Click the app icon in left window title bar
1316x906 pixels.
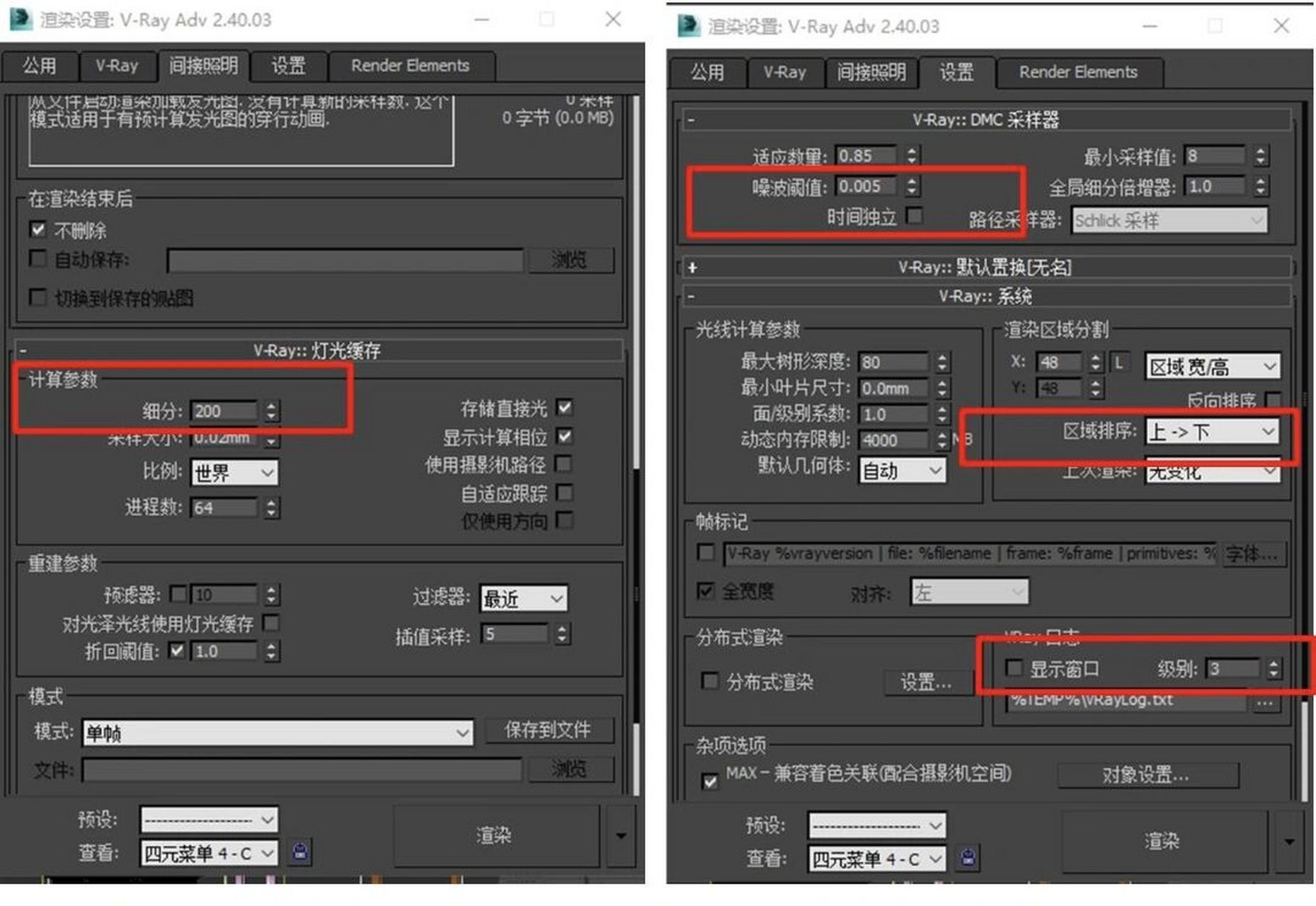[x=21, y=19]
